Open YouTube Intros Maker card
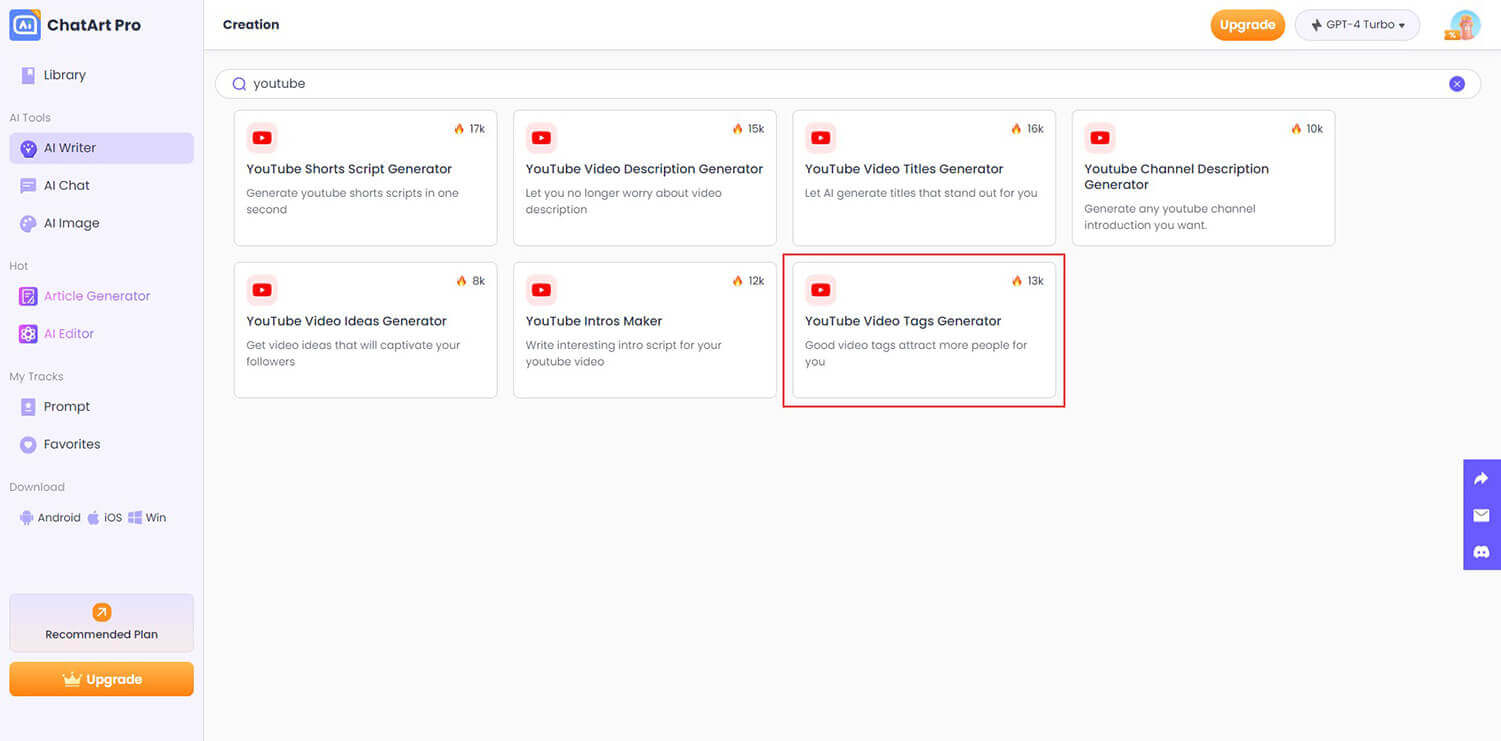Viewport: 1501px width, 741px height. [645, 330]
